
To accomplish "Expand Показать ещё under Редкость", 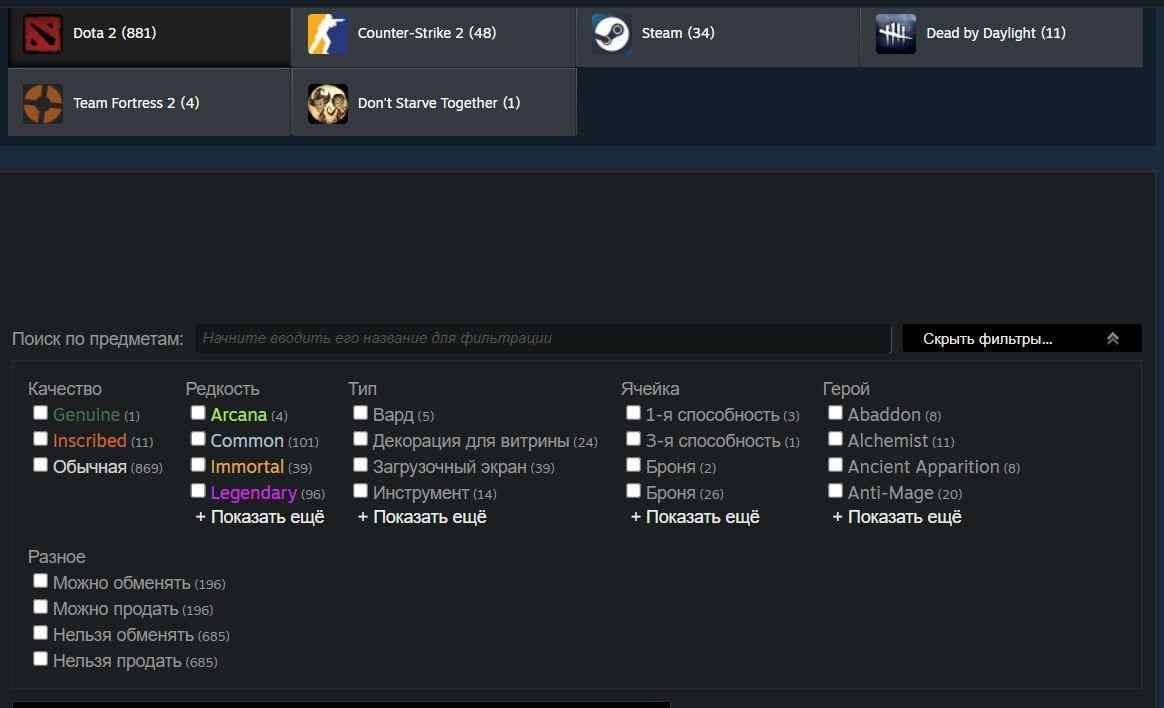I will [x=260, y=517].
